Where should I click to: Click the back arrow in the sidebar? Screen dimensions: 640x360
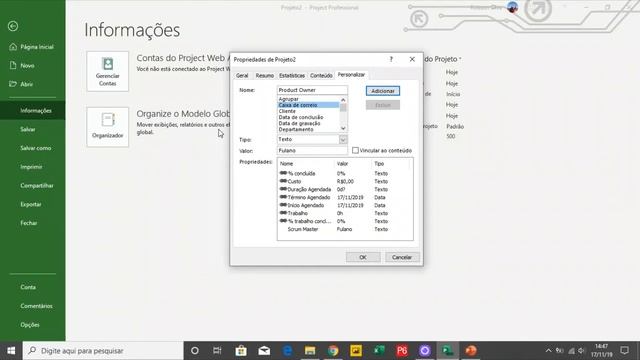click(x=13, y=26)
